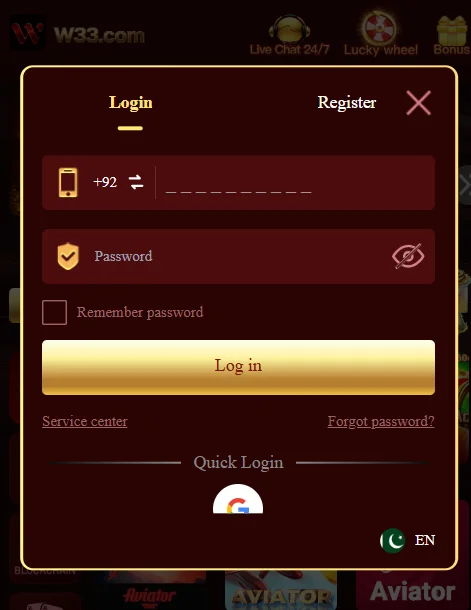Toggle password visibility eye icon
The height and width of the screenshot is (610, 471).
pyautogui.click(x=408, y=256)
